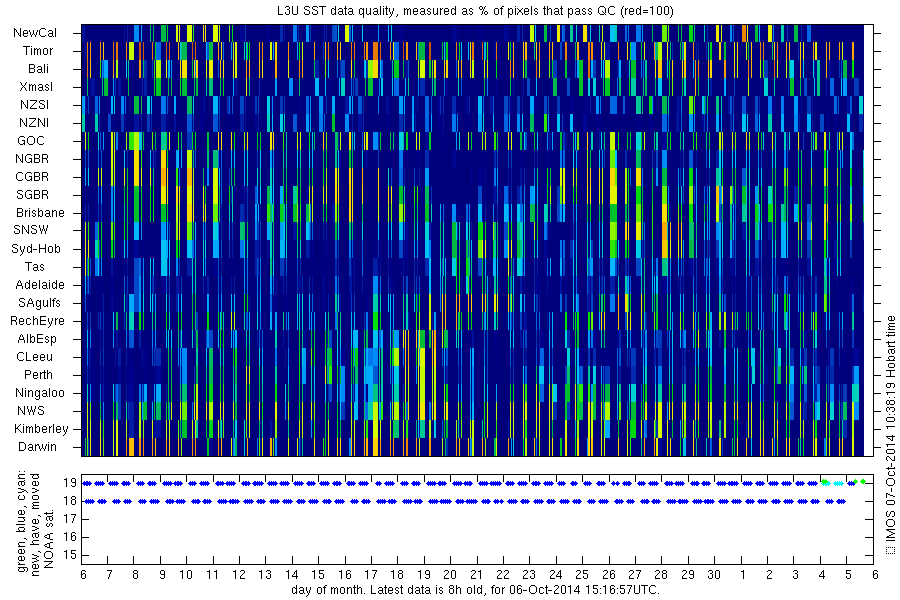Select day 14 on the x-axis
This screenshot has width=900, height=600.
tap(292, 574)
